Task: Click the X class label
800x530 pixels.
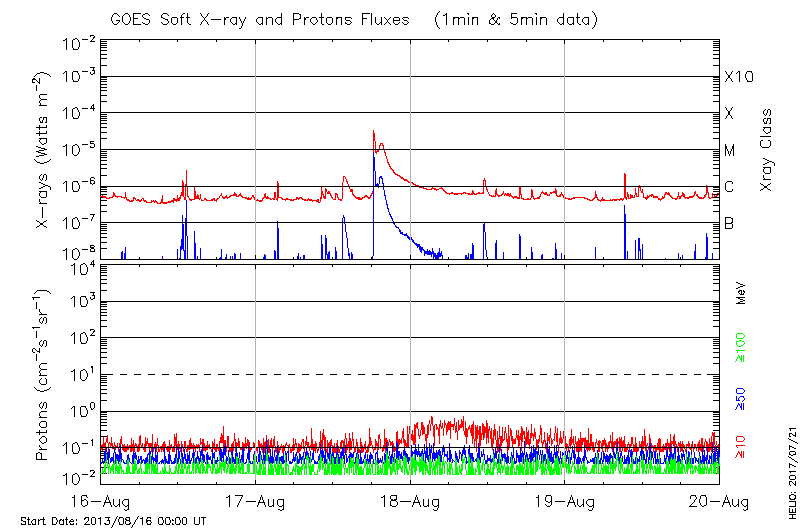Action: click(730, 113)
